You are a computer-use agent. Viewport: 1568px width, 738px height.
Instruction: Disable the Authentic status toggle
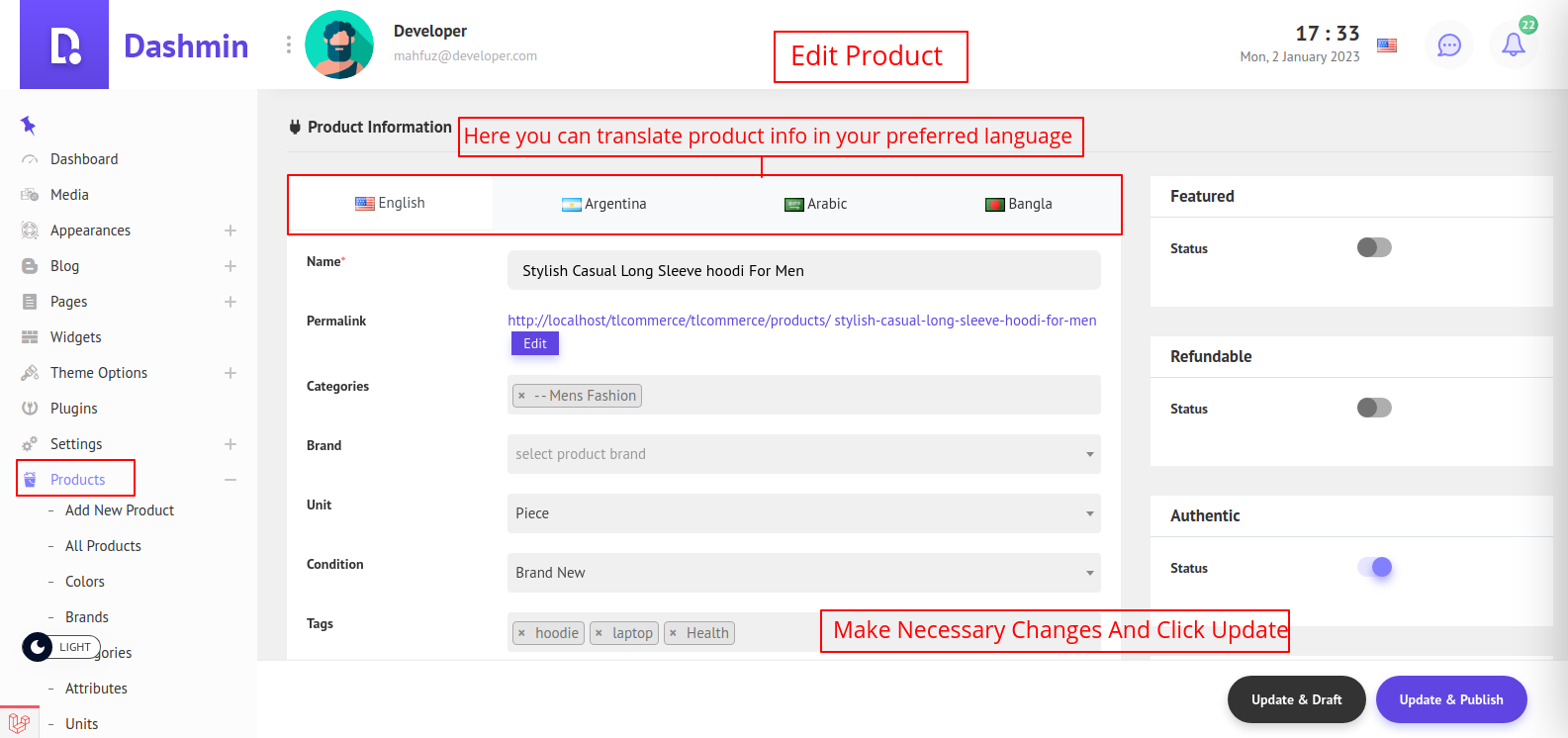coord(1374,567)
